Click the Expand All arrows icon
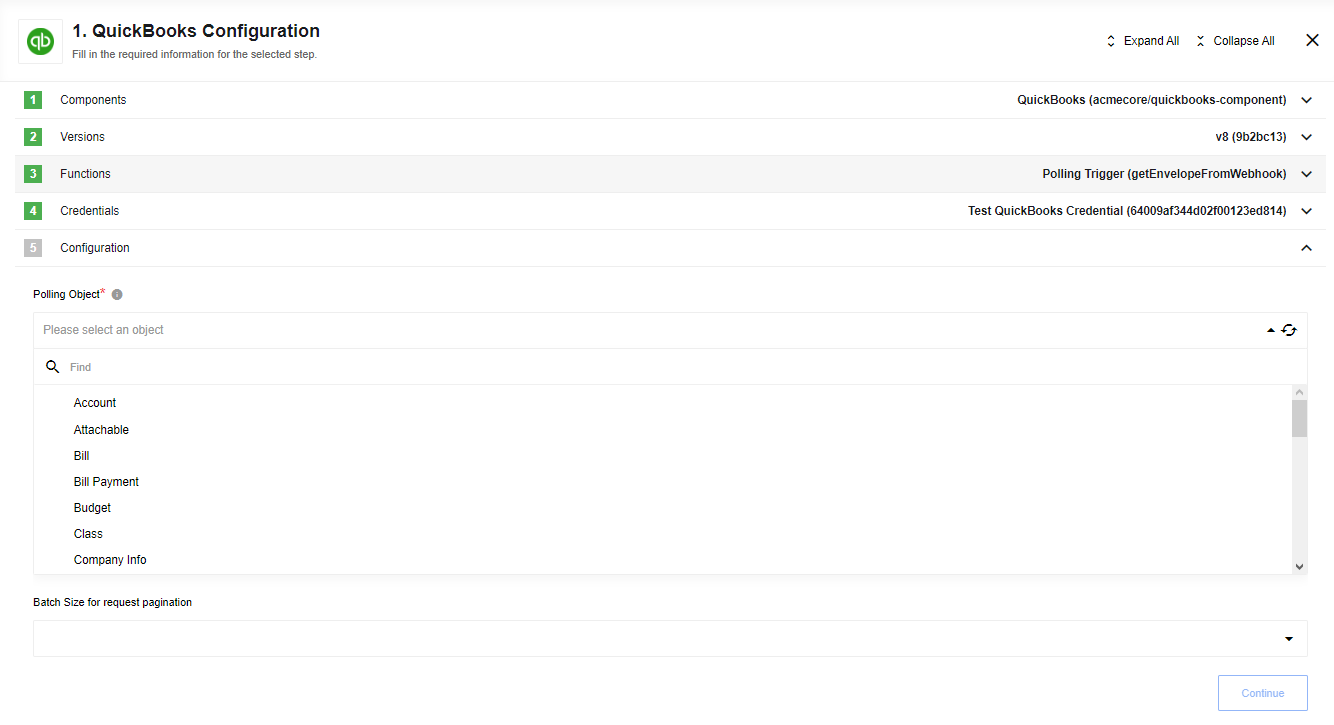1334x725 pixels. tap(1111, 41)
